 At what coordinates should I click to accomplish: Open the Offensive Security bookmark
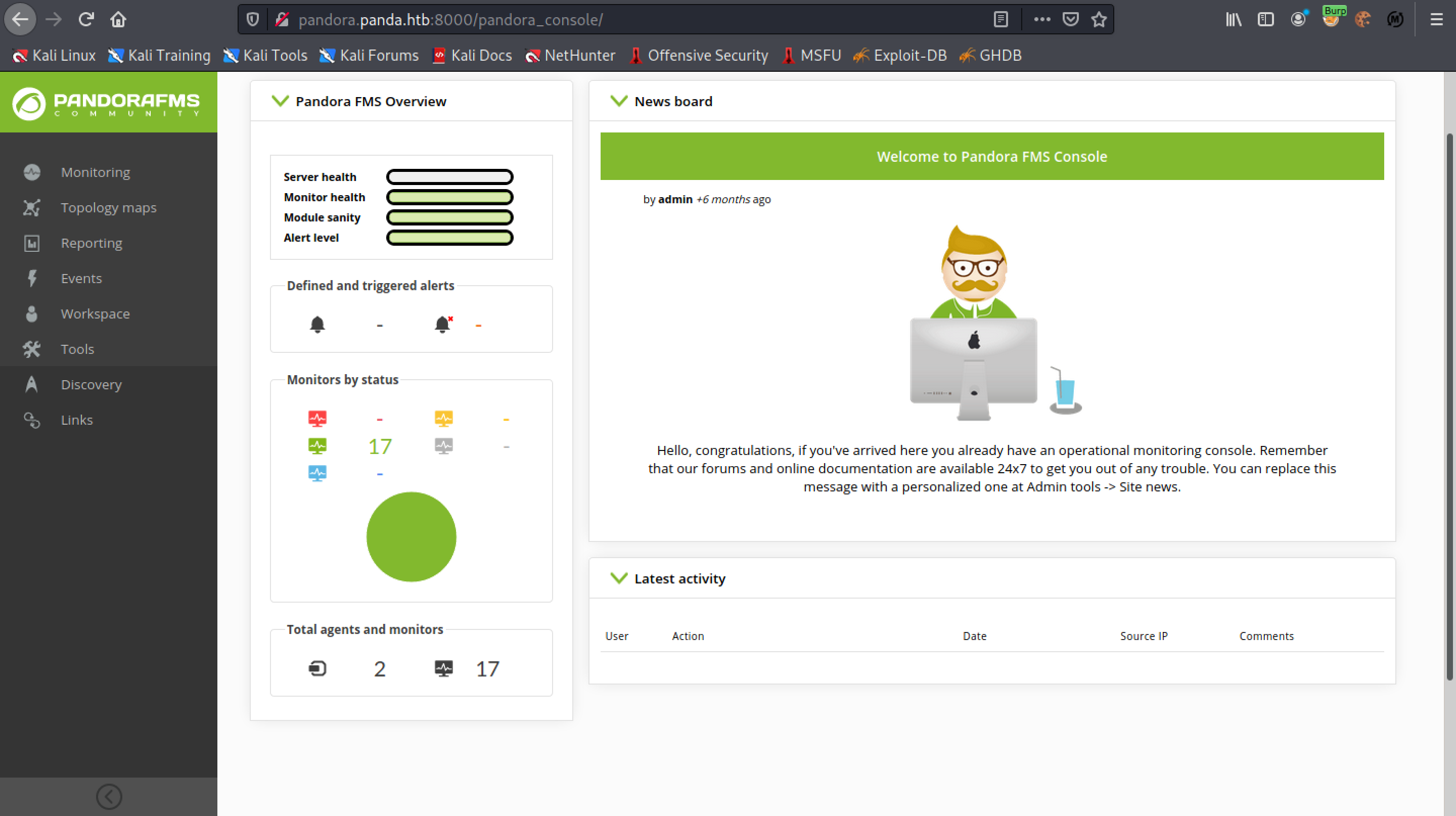[x=698, y=56]
